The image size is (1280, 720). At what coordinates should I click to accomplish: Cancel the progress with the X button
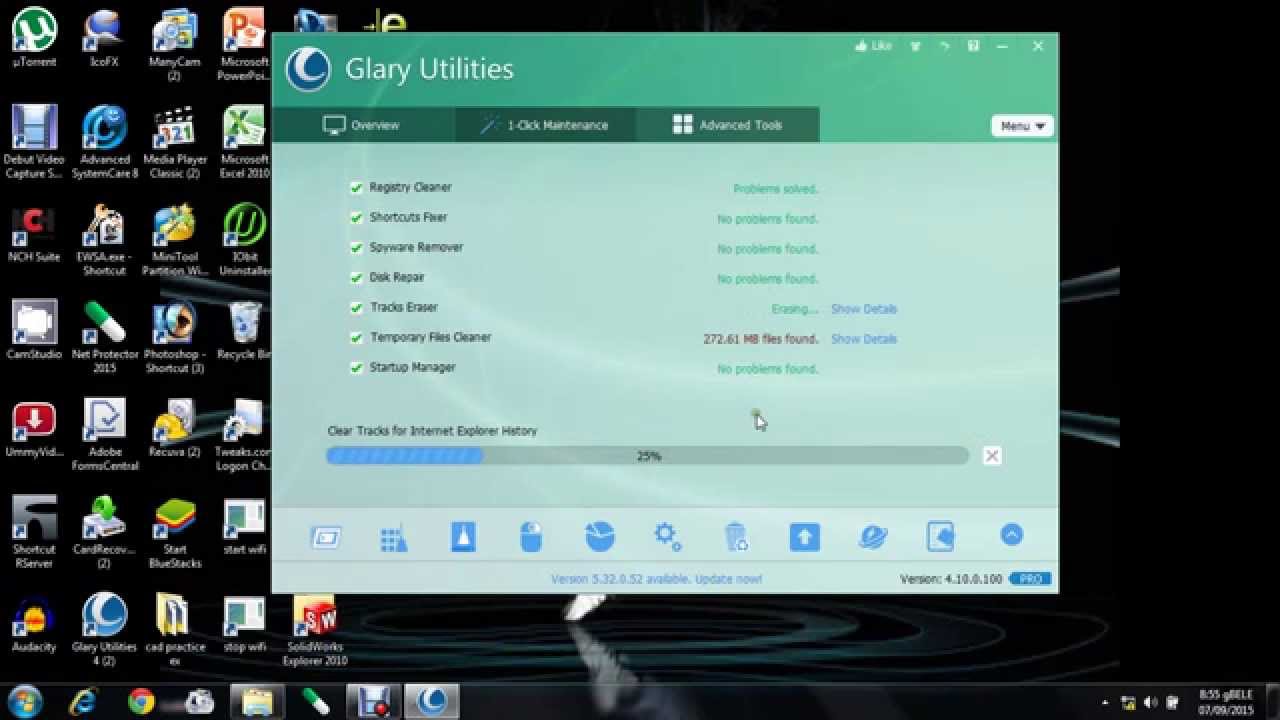[992, 456]
